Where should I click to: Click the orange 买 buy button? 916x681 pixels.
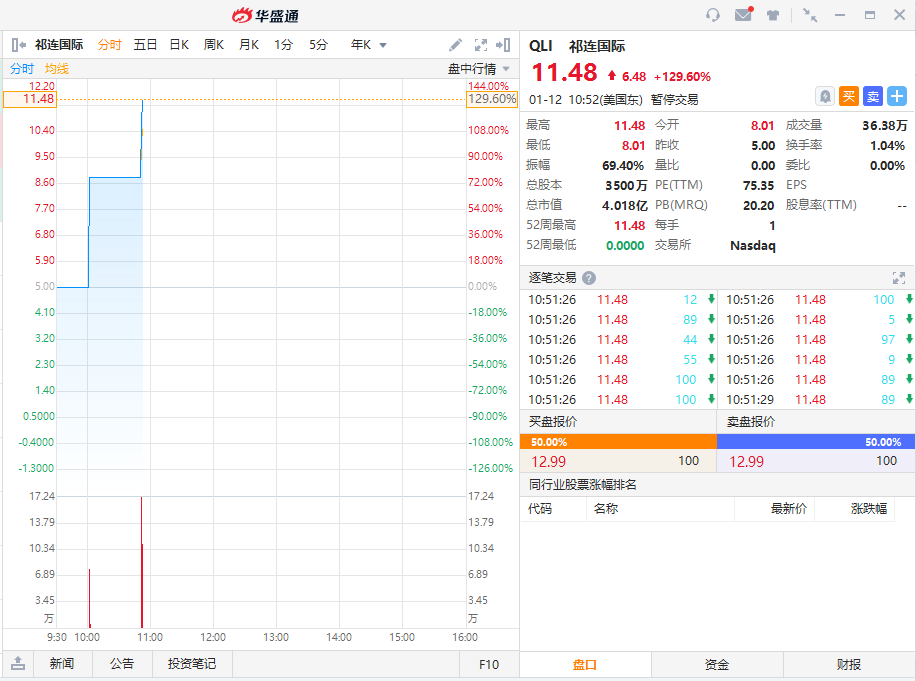pyautogui.click(x=849, y=96)
